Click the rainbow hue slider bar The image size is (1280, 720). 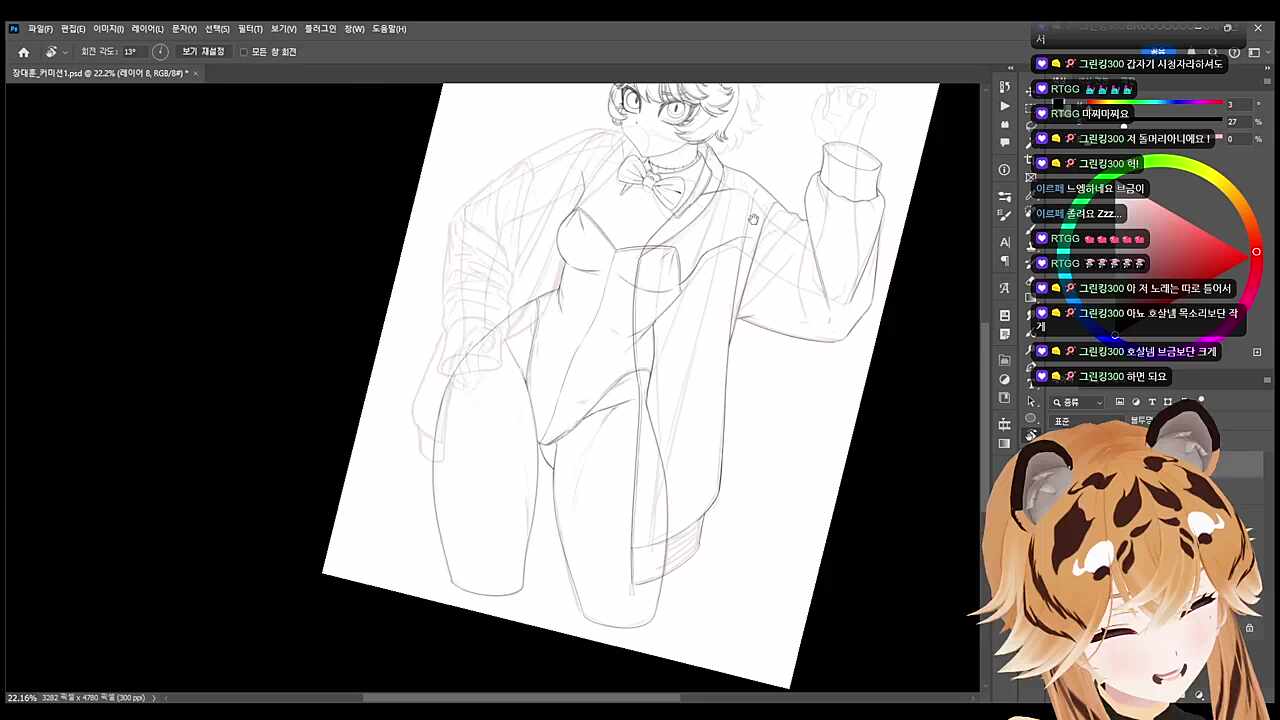(x=1155, y=103)
